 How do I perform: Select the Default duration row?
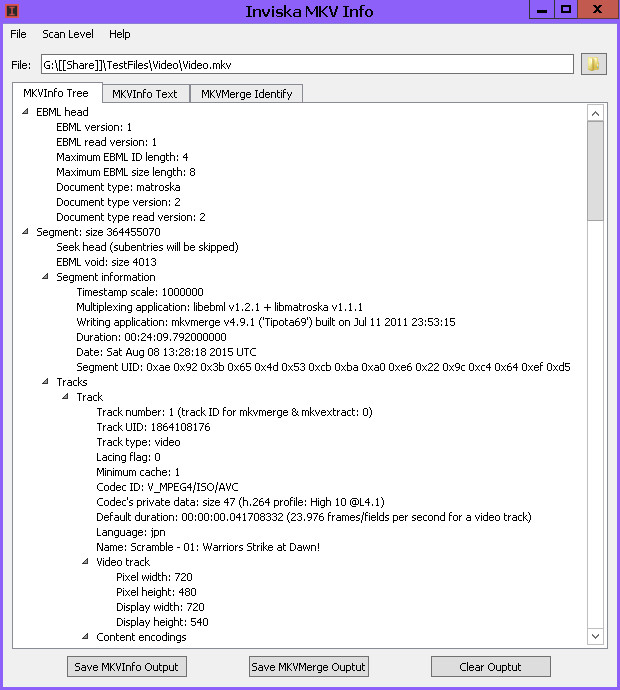click(x=314, y=517)
